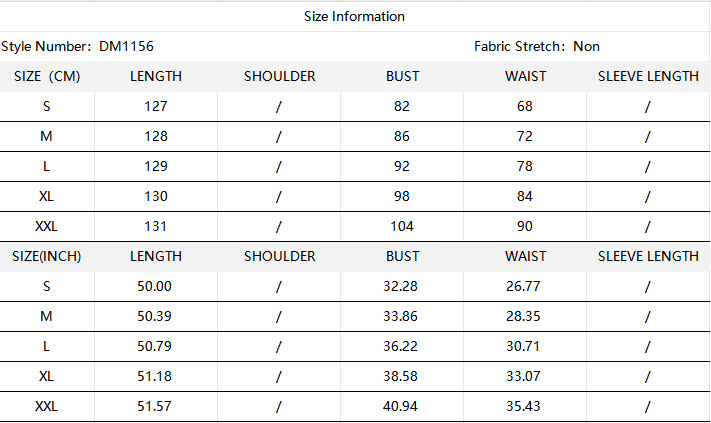The image size is (711, 423).
Task: Select the inch waist value 28.35
Action: [525, 316]
